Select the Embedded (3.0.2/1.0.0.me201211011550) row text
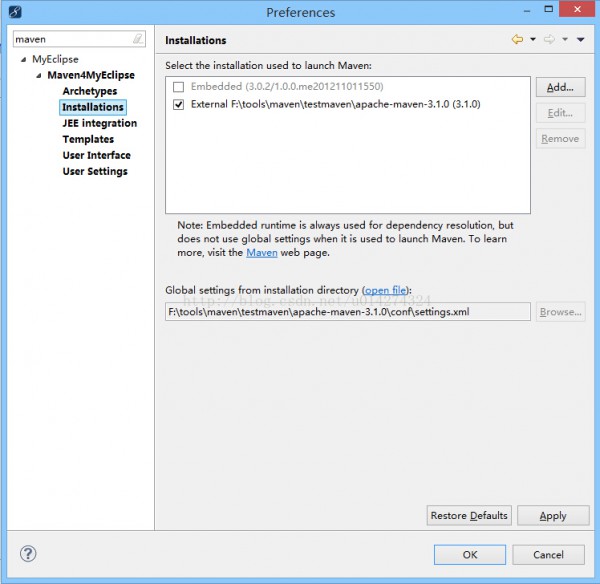The image size is (600, 584). (287, 86)
